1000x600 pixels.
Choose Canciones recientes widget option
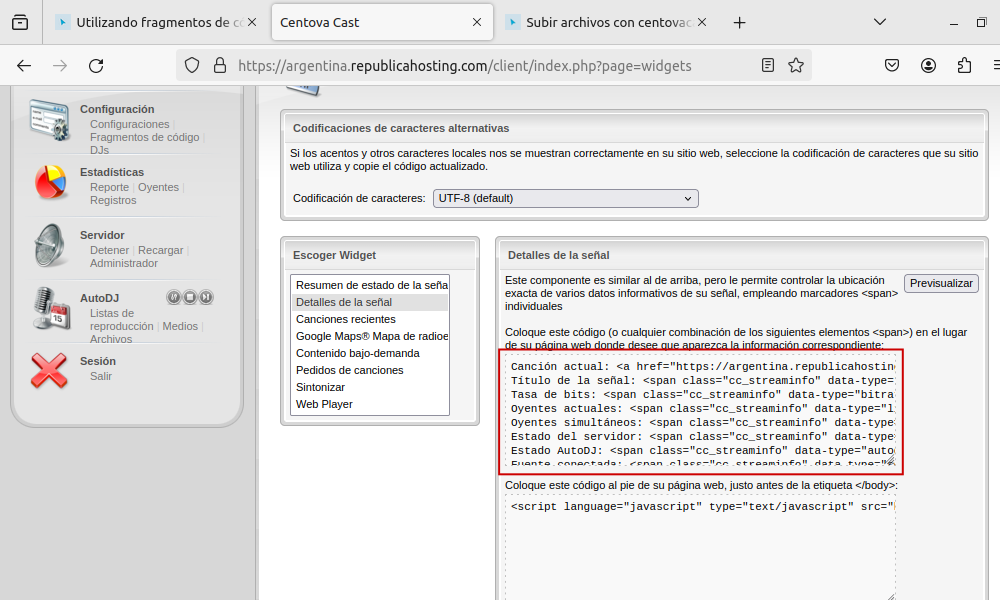(345, 319)
